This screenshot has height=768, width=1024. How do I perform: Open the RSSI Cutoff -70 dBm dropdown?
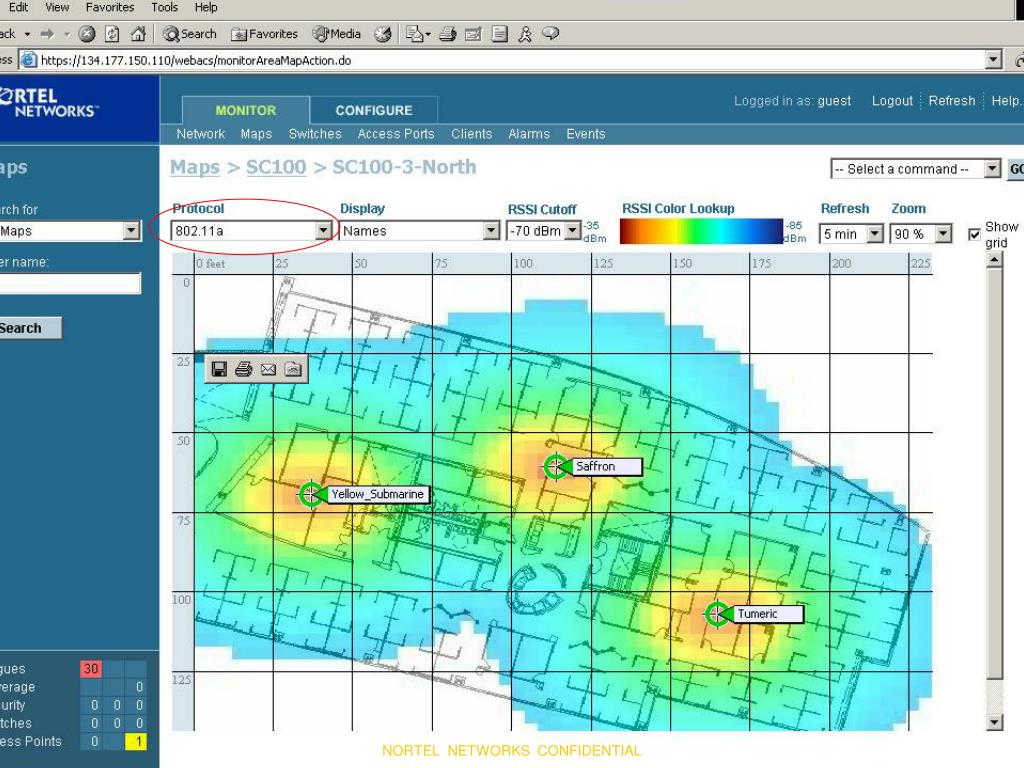click(543, 231)
